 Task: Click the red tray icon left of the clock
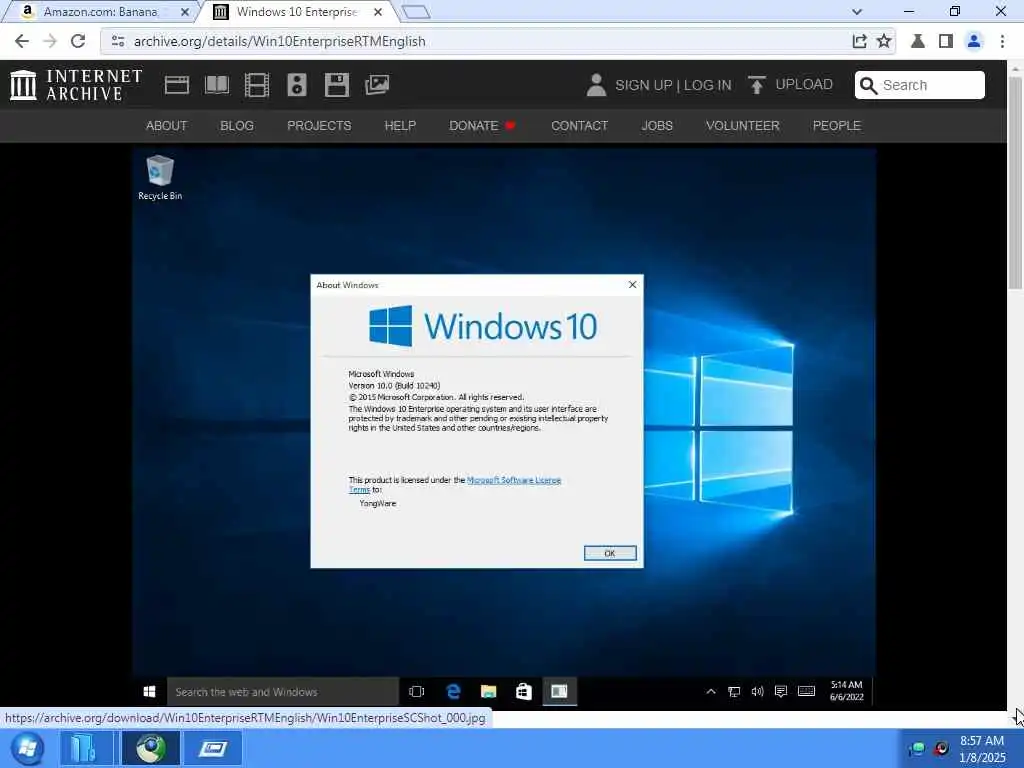pos(941,748)
